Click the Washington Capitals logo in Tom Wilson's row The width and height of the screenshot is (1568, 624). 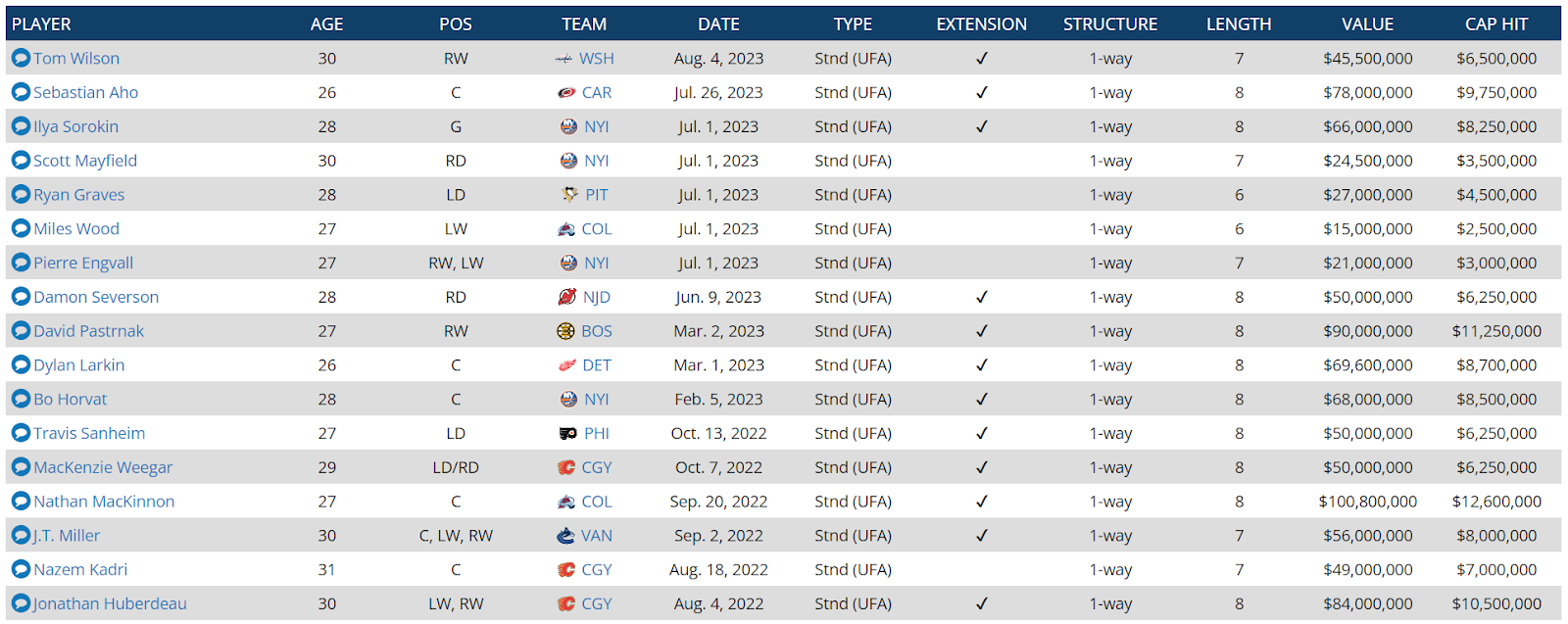[563, 59]
